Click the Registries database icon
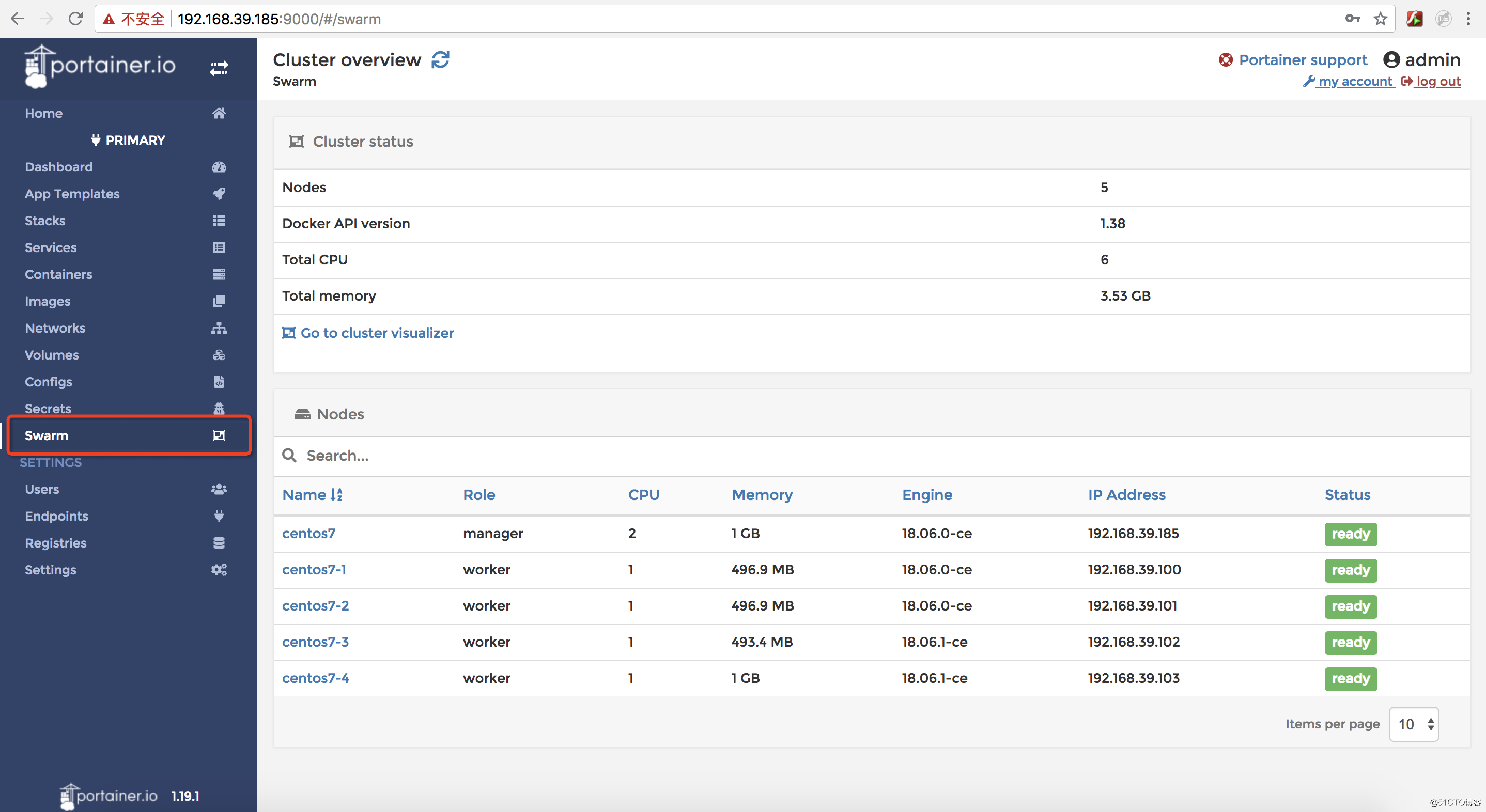This screenshot has height=812, width=1486. (x=219, y=543)
